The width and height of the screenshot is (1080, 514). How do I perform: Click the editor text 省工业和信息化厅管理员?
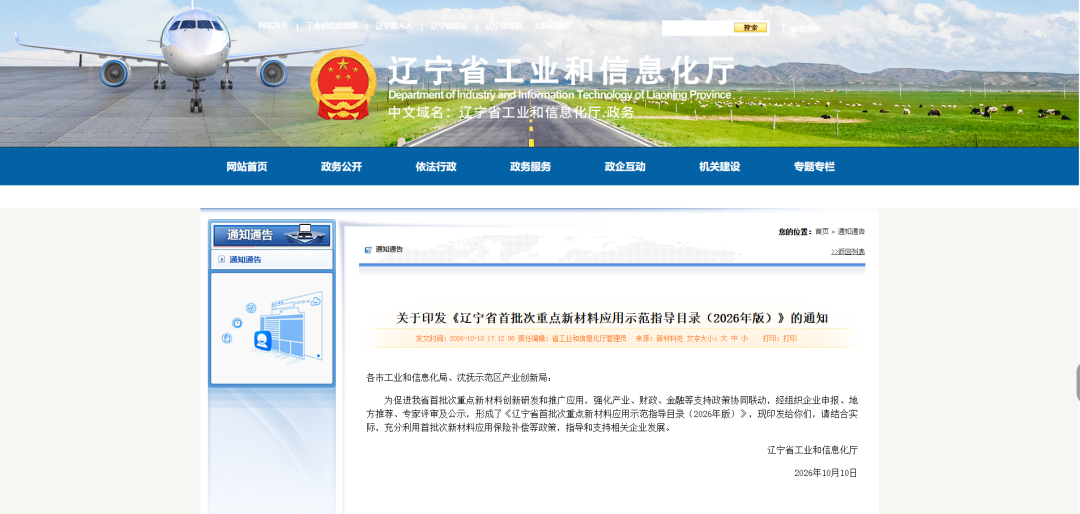click(x=589, y=339)
